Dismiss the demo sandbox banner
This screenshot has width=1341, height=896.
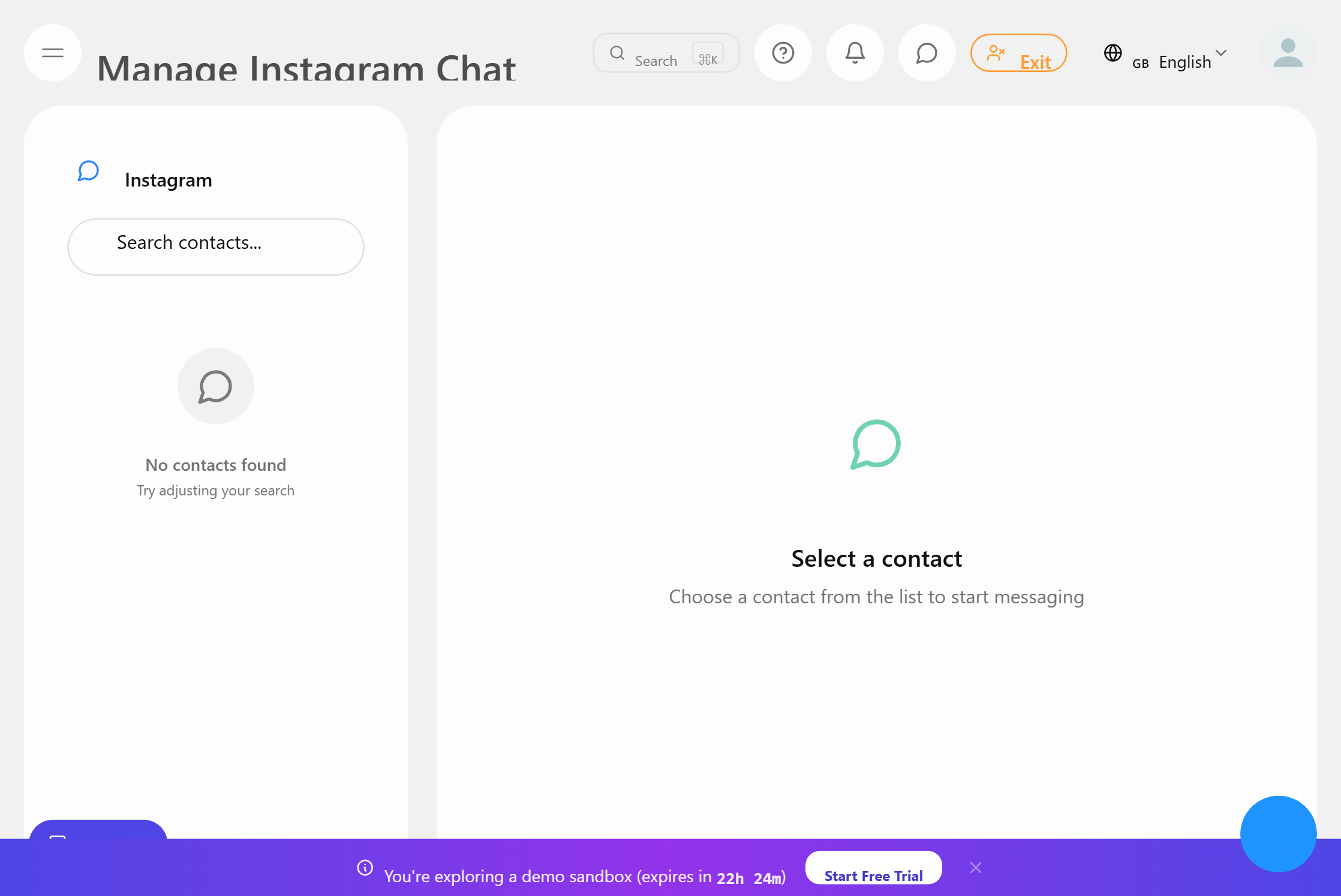[976, 867]
